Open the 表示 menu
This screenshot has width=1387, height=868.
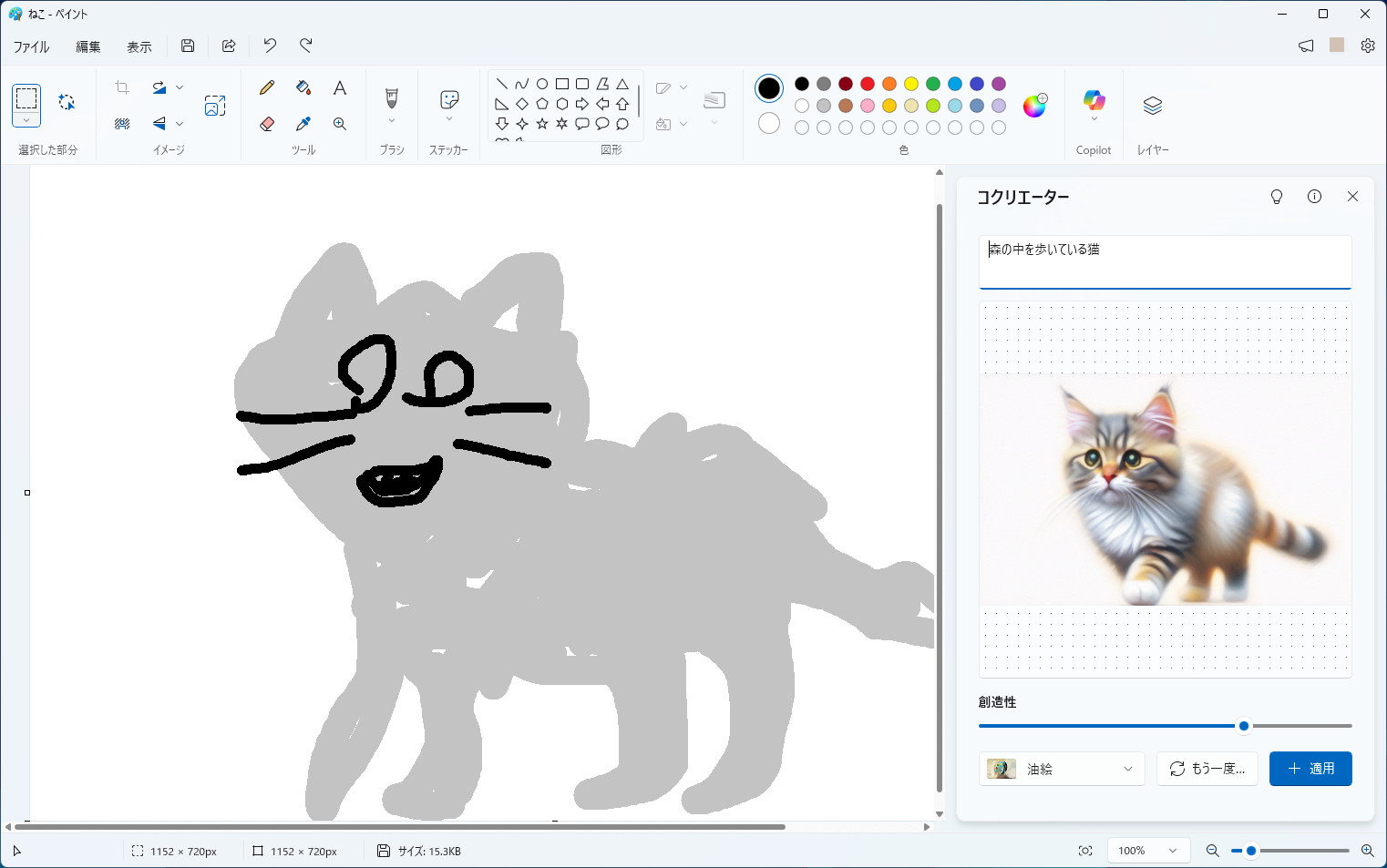[139, 46]
